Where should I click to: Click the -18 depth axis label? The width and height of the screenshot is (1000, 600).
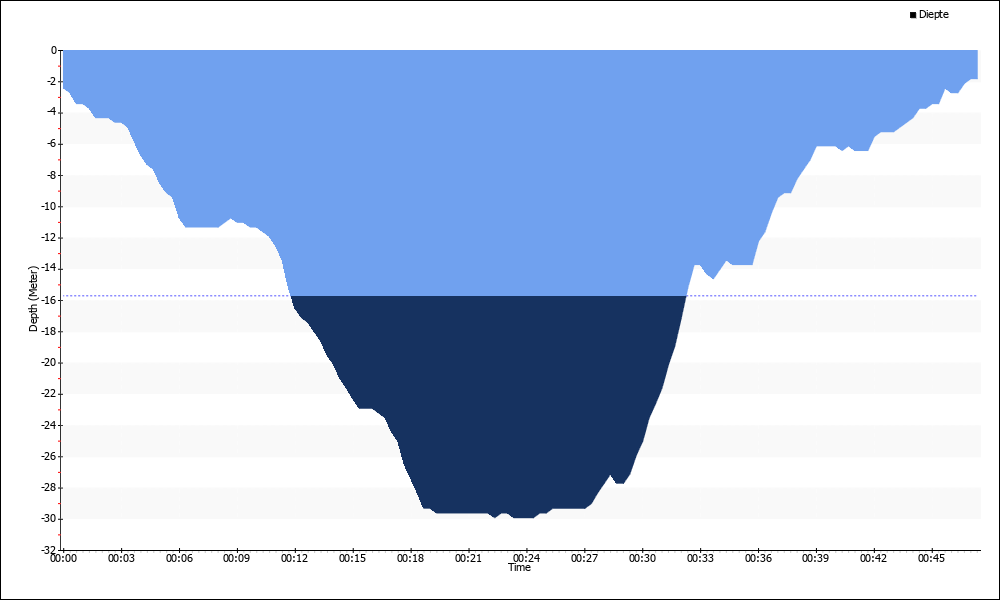click(x=50, y=331)
